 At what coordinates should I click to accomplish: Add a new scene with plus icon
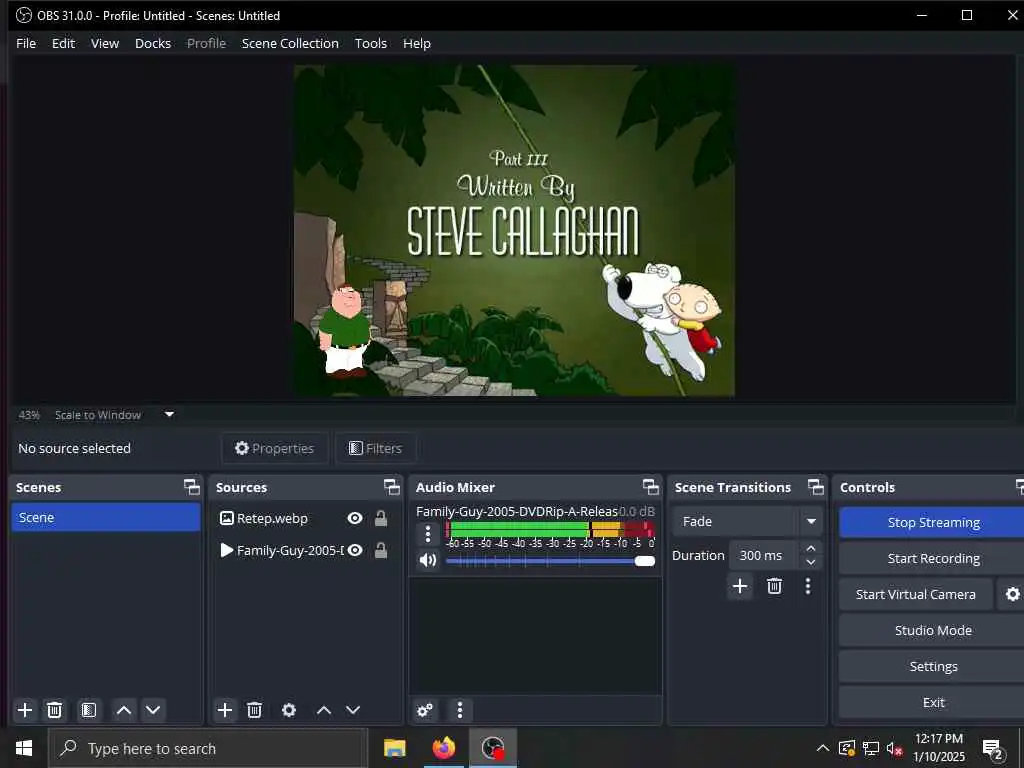(25, 710)
